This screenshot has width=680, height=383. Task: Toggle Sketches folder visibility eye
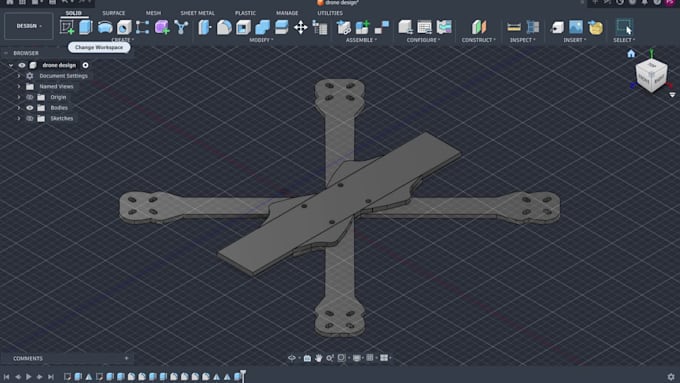click(29, 118)
